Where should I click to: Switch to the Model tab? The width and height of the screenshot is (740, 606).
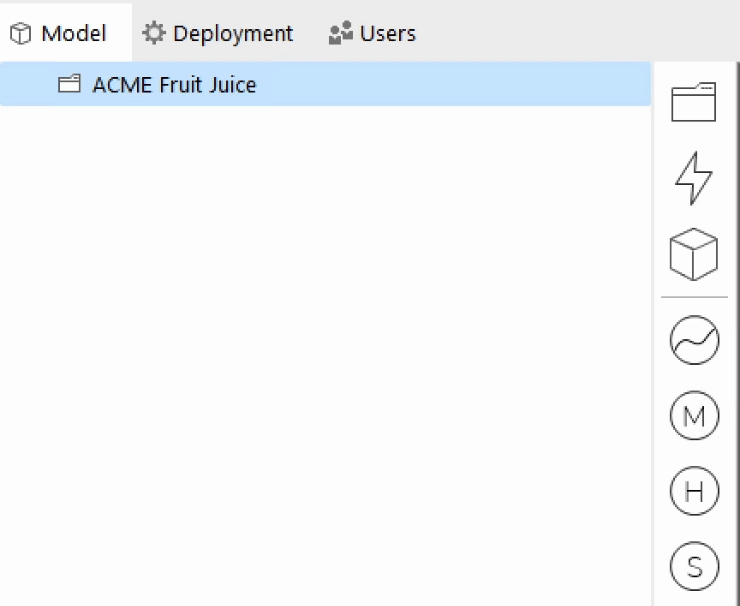tap(65, 34)
